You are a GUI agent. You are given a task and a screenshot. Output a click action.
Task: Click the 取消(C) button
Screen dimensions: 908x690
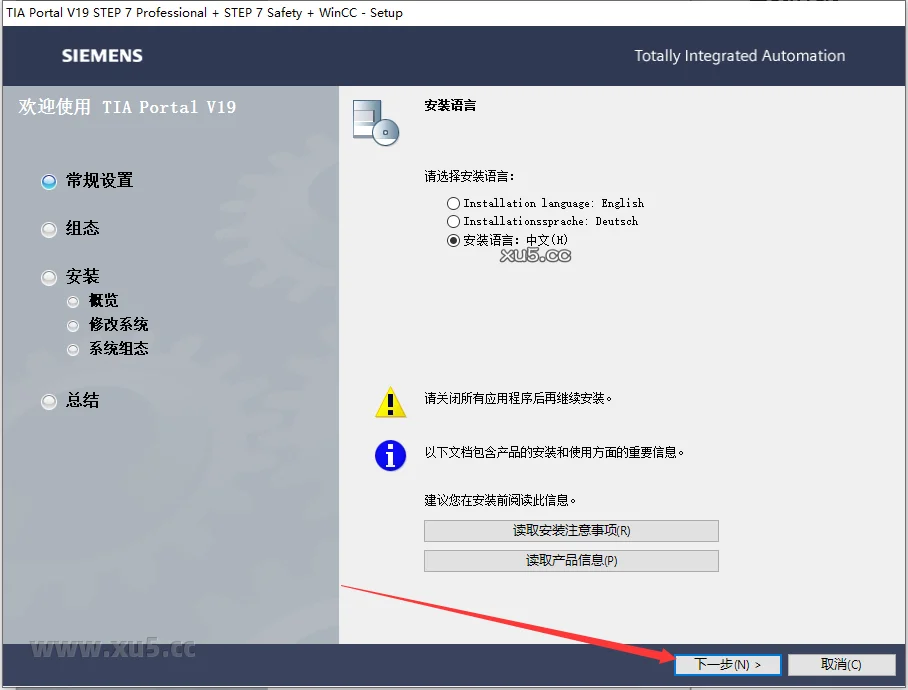pyautogui.click(x=841, y=664)
